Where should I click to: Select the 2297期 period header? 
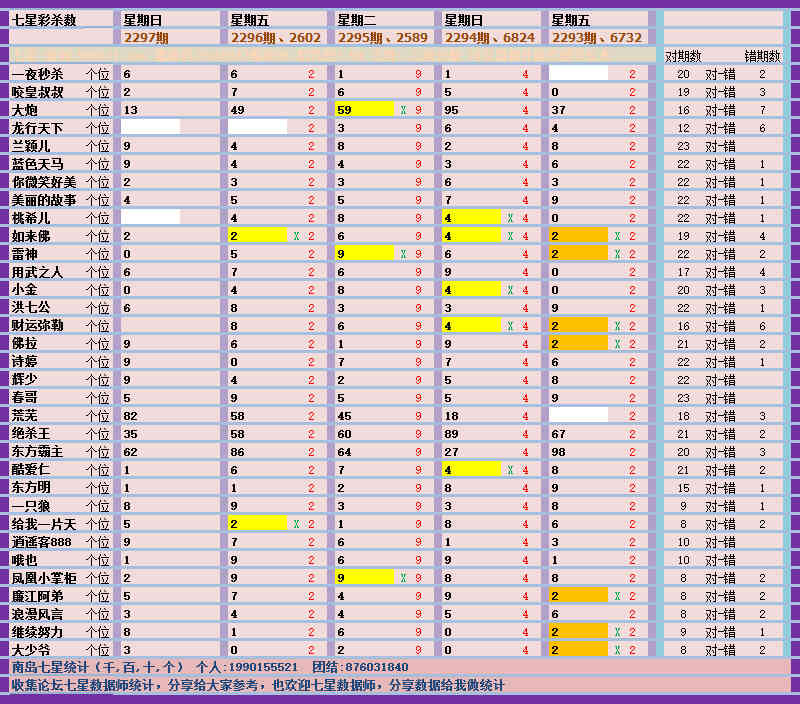[x=146, y=37]
